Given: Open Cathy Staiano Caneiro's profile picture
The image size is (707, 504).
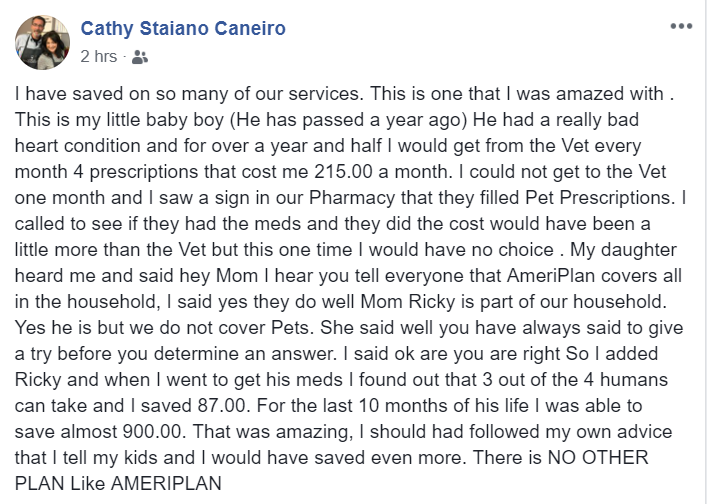Looking at the screenshot, I should (41, 40).
